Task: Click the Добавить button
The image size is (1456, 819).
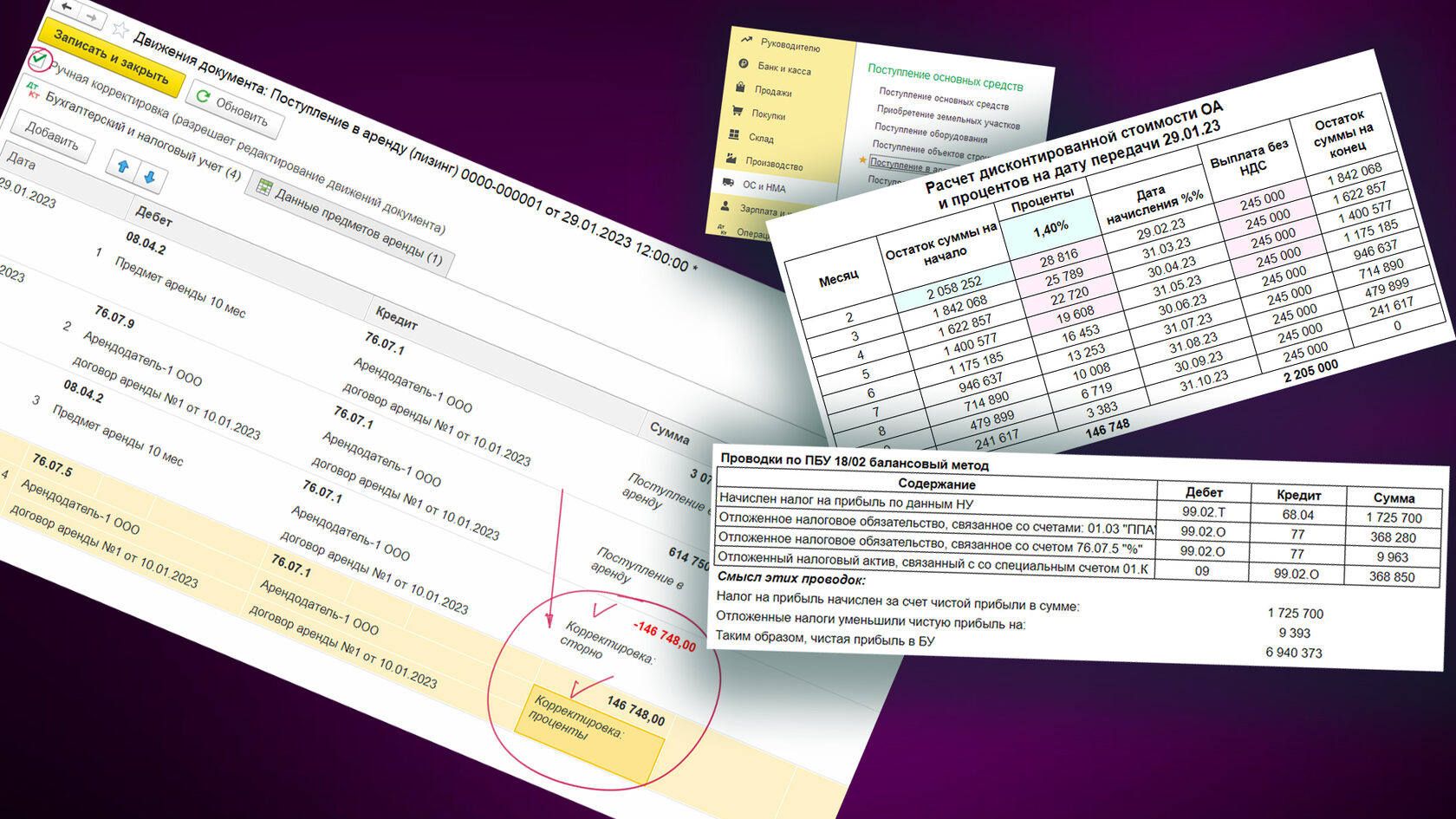Action: click(51, 135)
